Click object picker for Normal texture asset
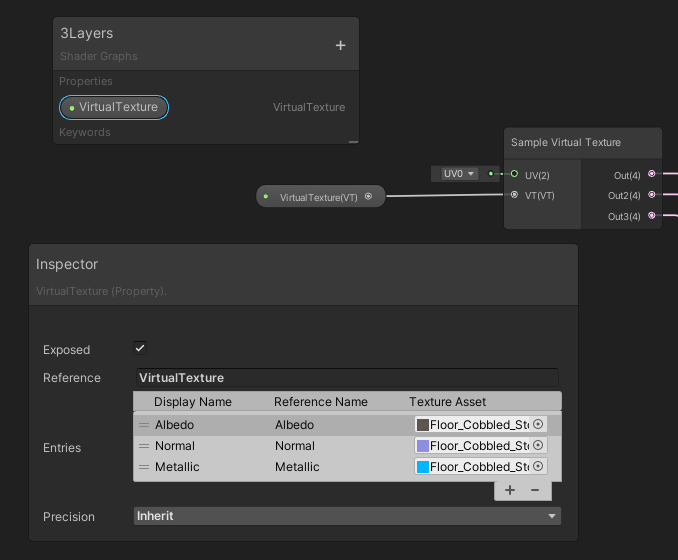Viewport: 678px width, 560px height. (538, 445)
